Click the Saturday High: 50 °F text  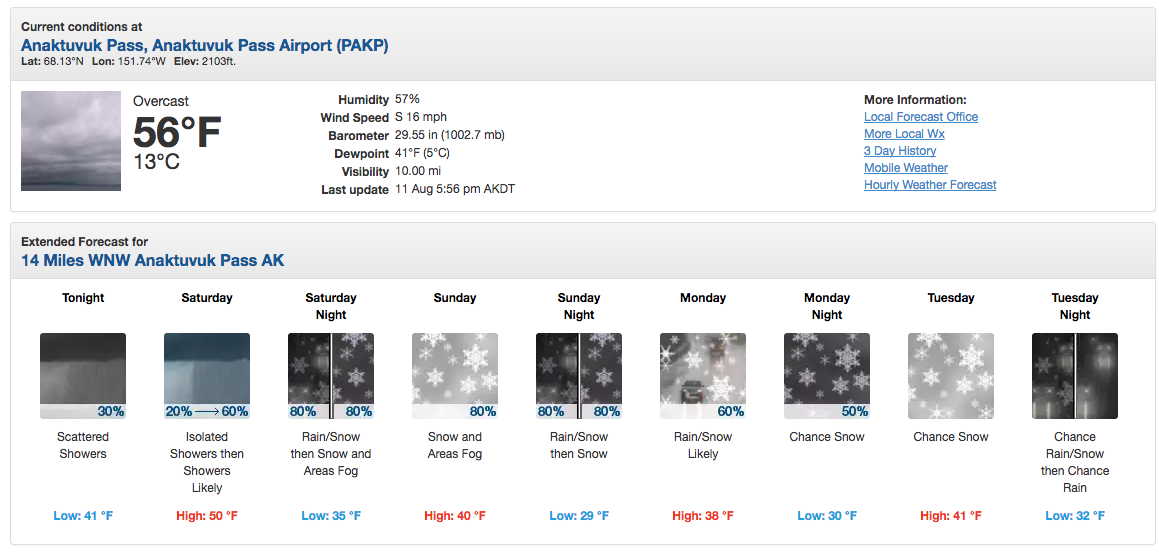207,516
